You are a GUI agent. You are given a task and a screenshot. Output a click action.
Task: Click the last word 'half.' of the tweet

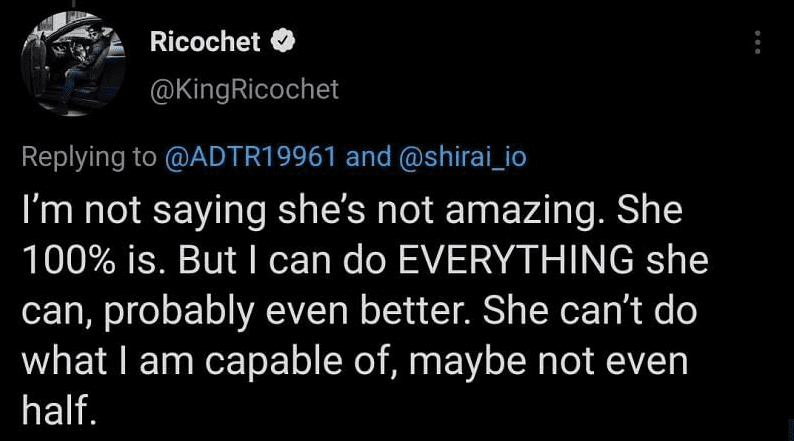(x=59, y=409)
